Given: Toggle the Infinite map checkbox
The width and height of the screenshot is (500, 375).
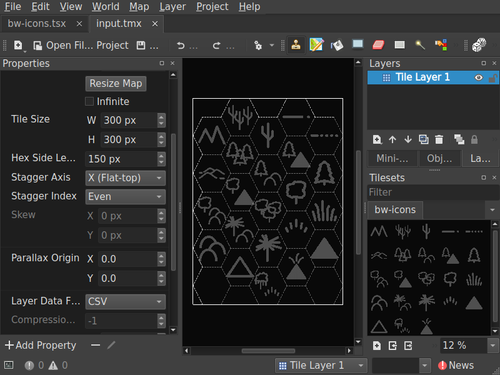Looking at the screenshot, I should (x=89, y=101).
